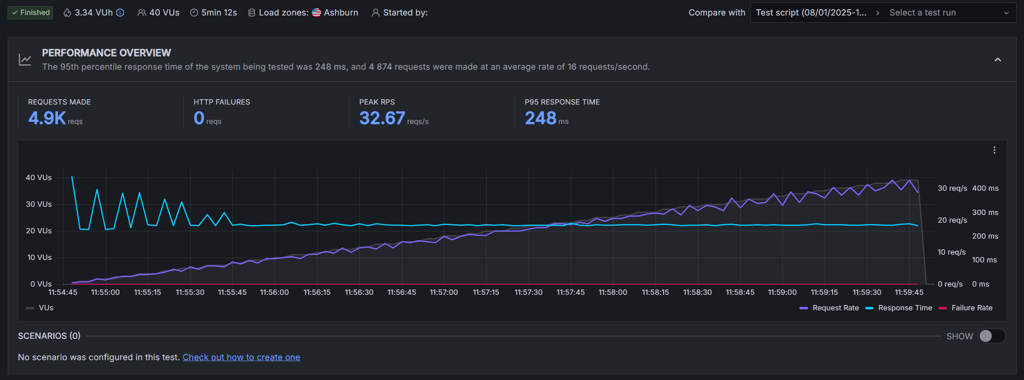Click the users icon beside 40 VUs
This screenshot has width=1024, height=380.
pos(142,12)
